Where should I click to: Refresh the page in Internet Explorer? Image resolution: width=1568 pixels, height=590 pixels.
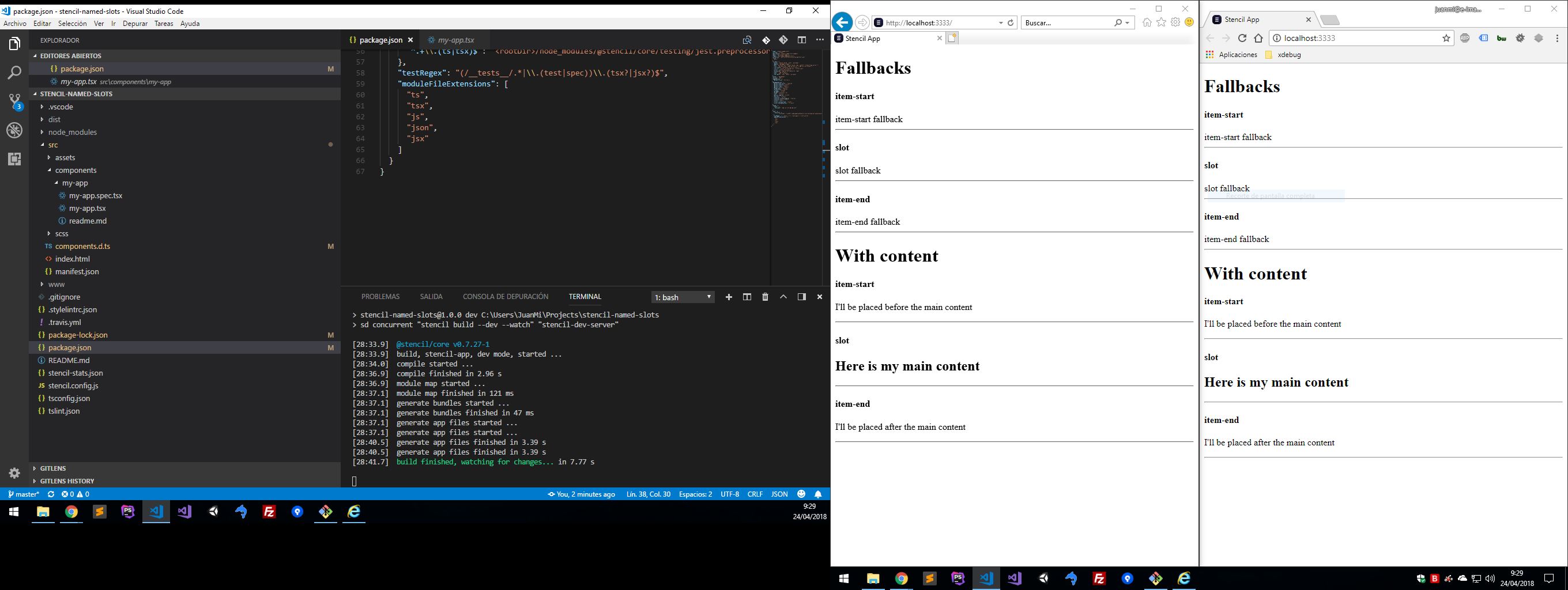click(x=1011, y=22)
